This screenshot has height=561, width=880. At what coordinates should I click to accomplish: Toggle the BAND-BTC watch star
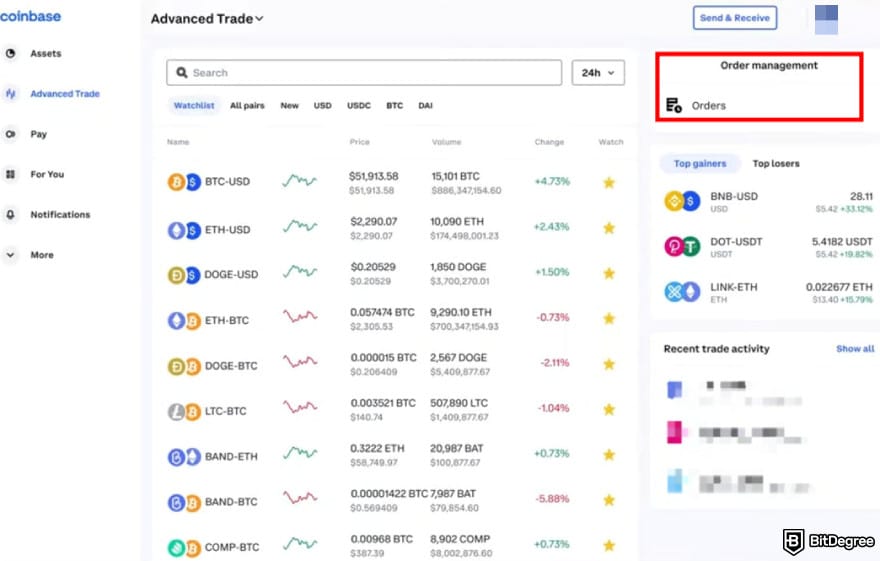coord(609,500)
